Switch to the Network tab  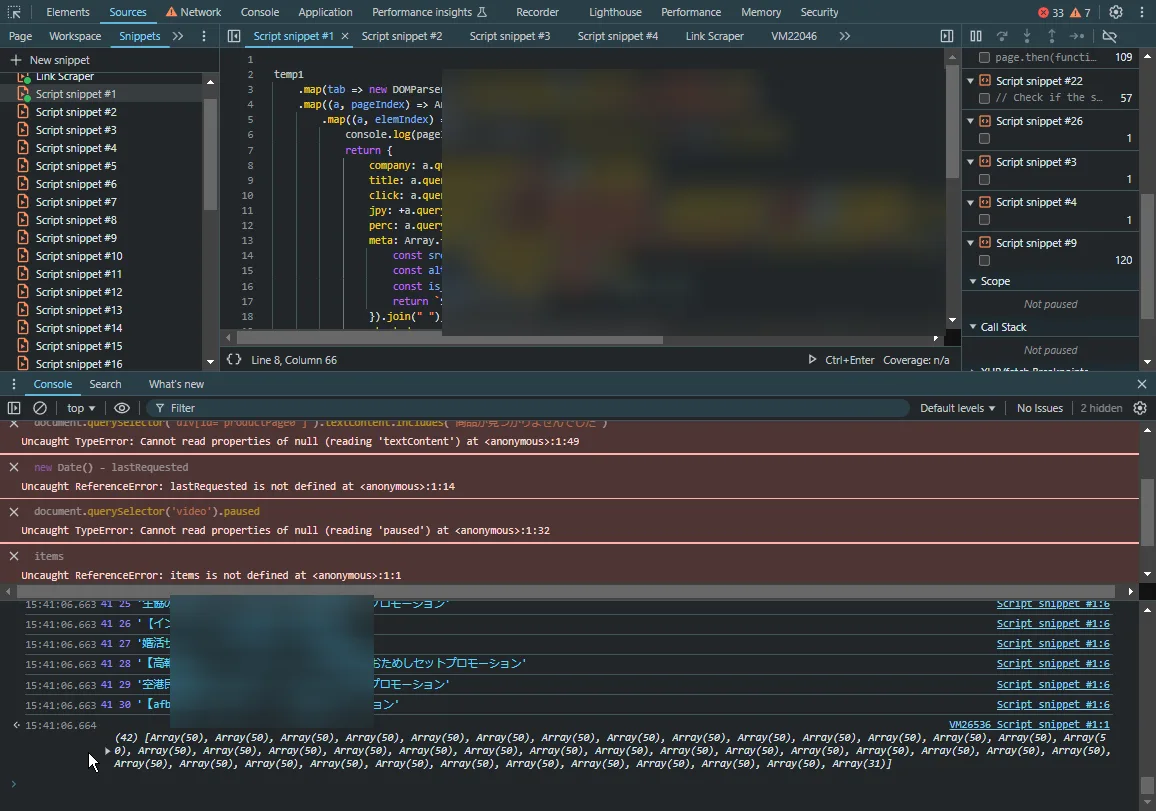coord(193,12)
